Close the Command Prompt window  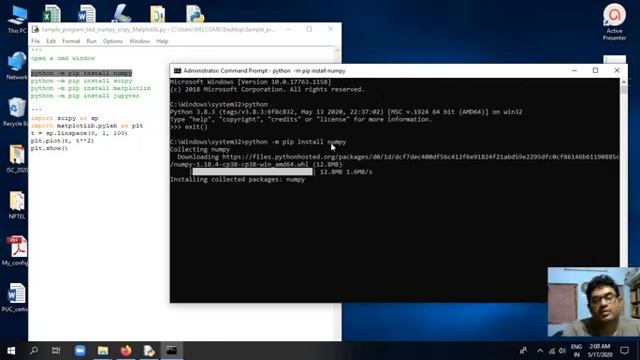click(617, 71)
